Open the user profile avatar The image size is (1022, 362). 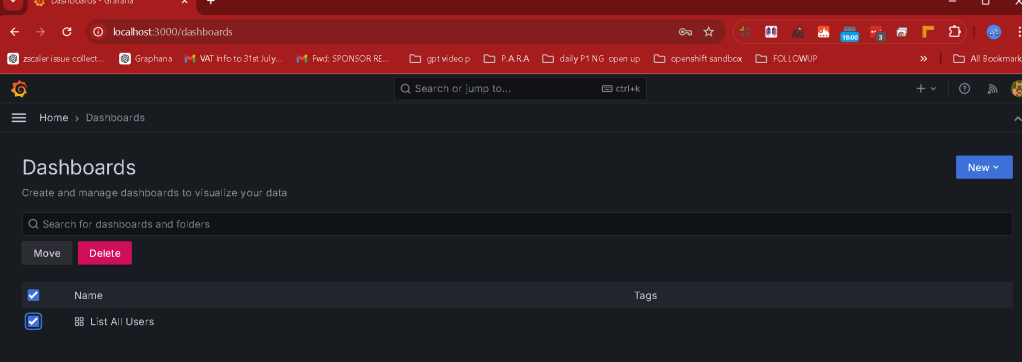1016,89
